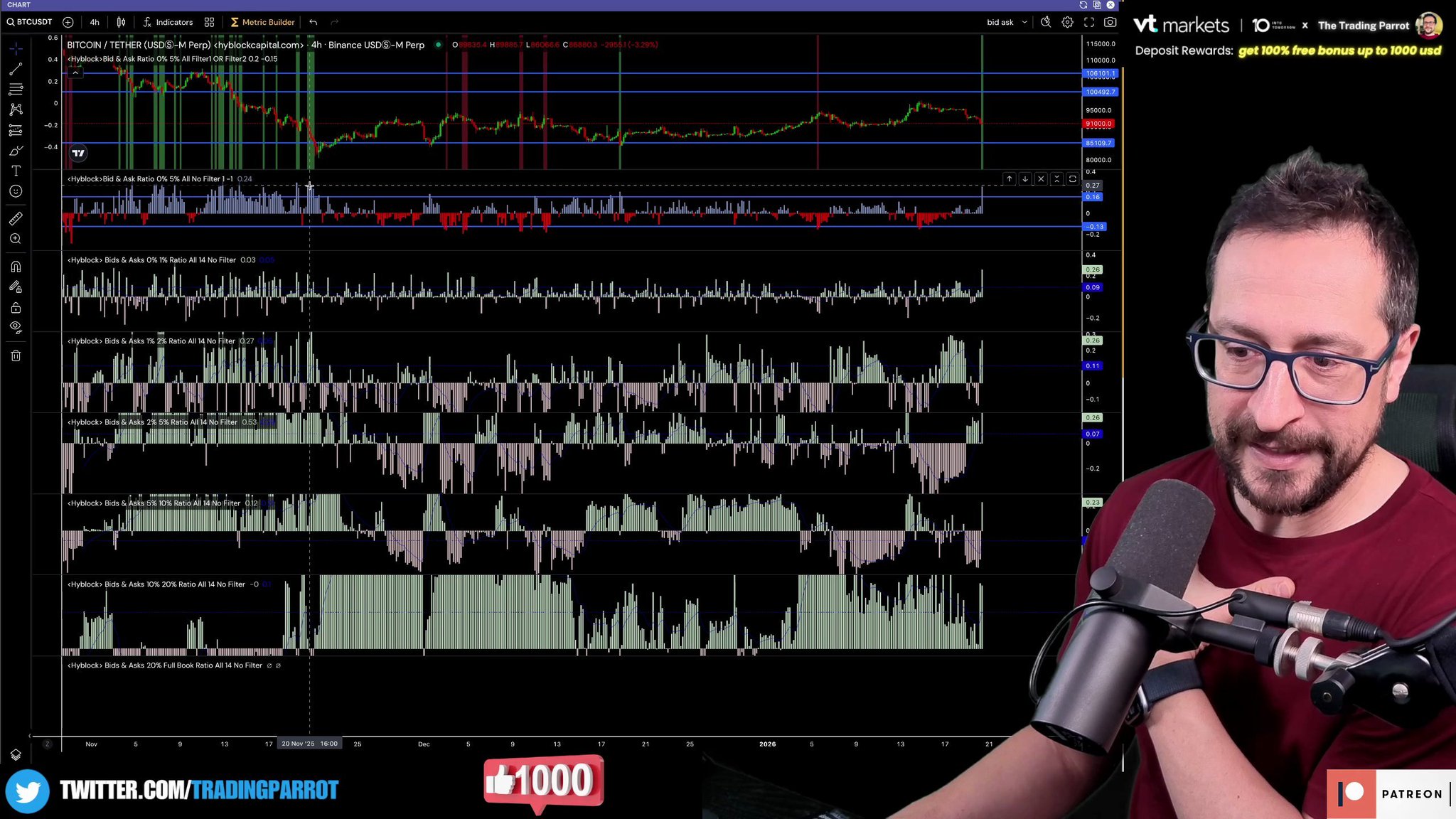Click the undo arrow in top toolbar
Screen dimensions: 1456x819
(x=313, y=22)
